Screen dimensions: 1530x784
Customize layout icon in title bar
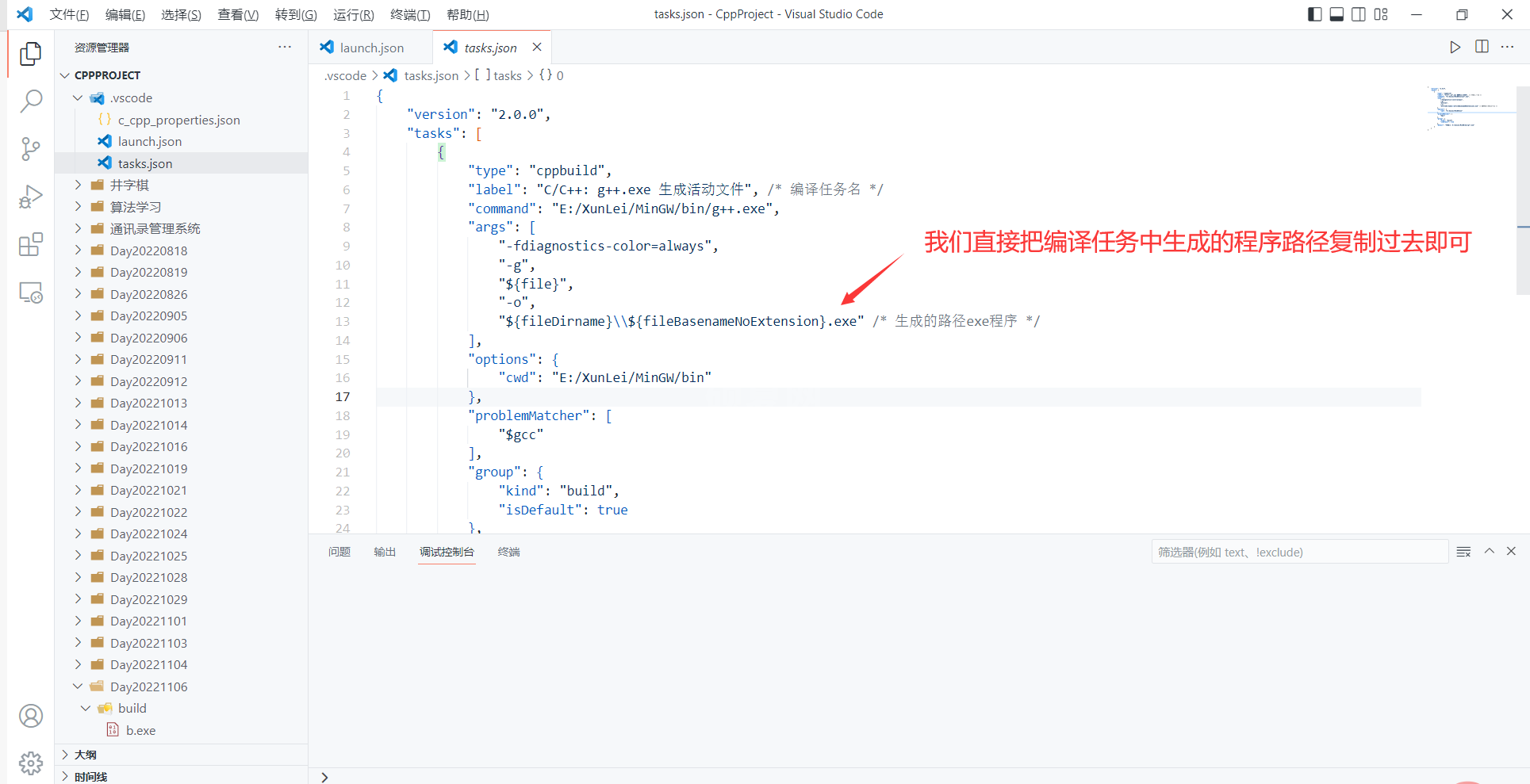(x=1381, y=14)
